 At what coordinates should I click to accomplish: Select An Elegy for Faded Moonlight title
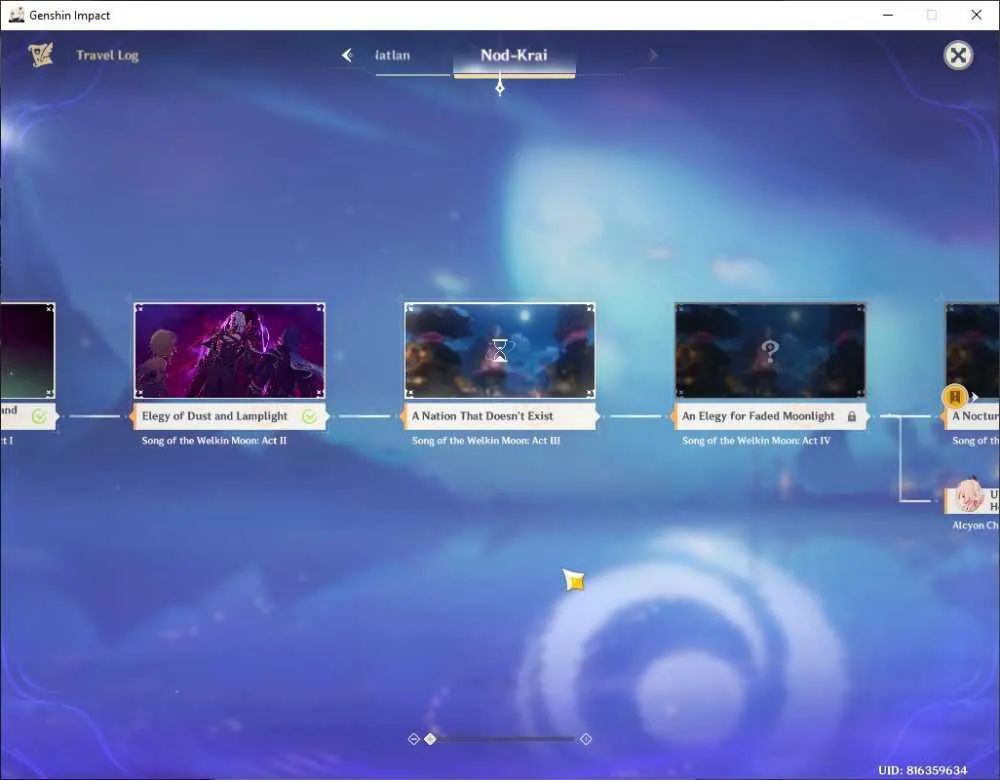click(758, 416)
